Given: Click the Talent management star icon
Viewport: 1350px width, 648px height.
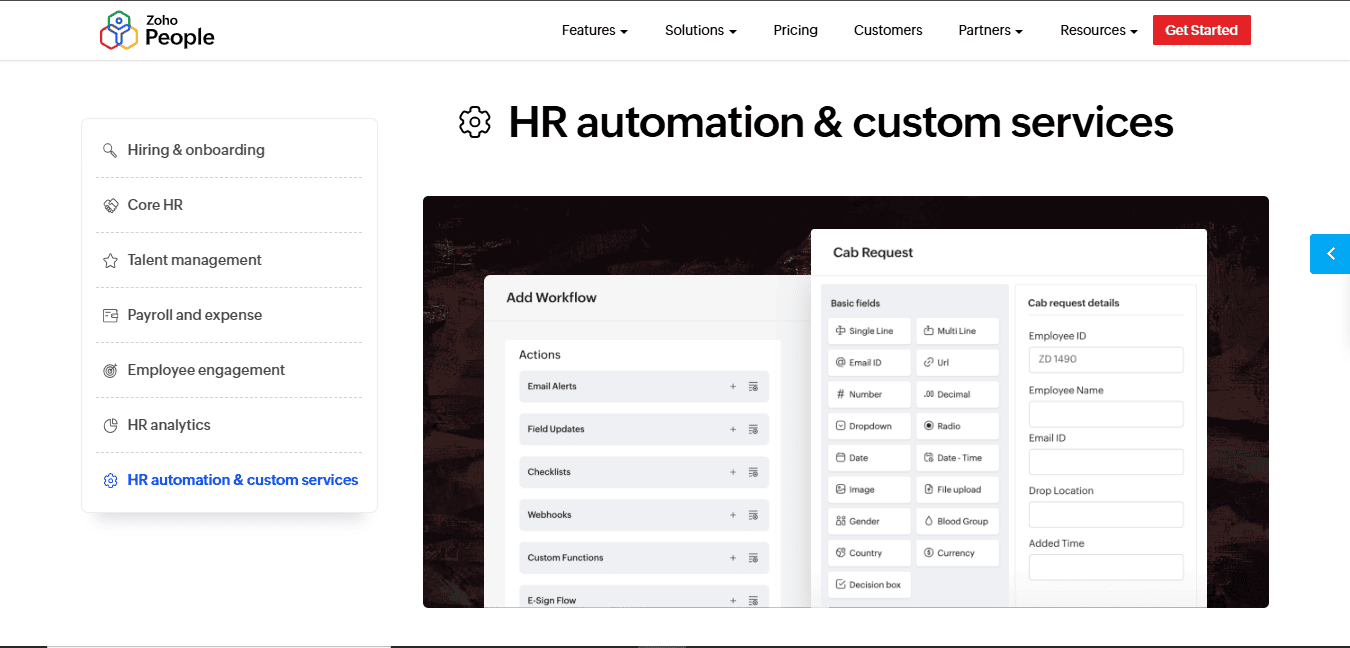Looking at the screenshot, I should point(110,260).
